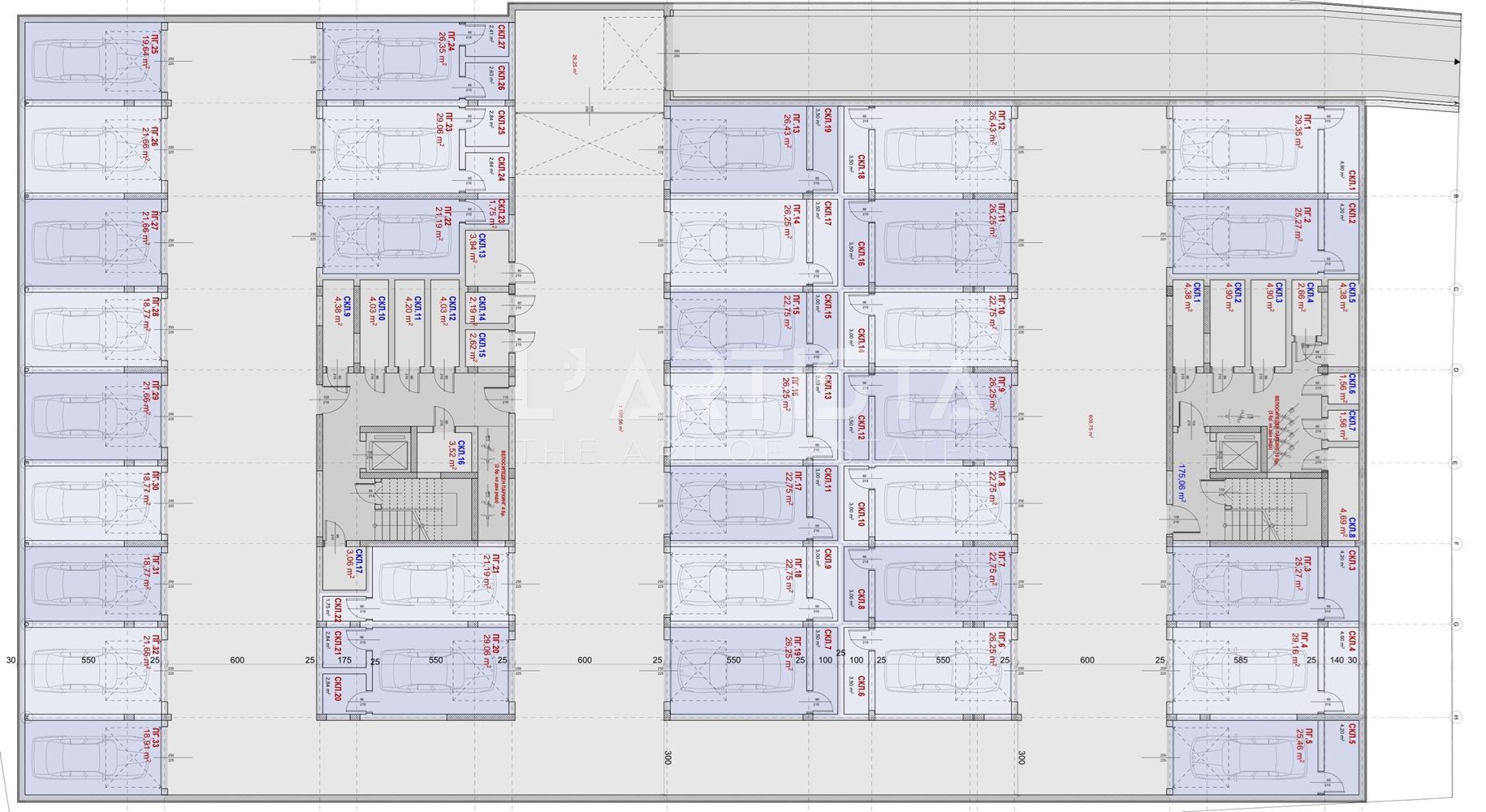
Task: Select the ПГ.29 parking space label
Action: click(150, 398)
